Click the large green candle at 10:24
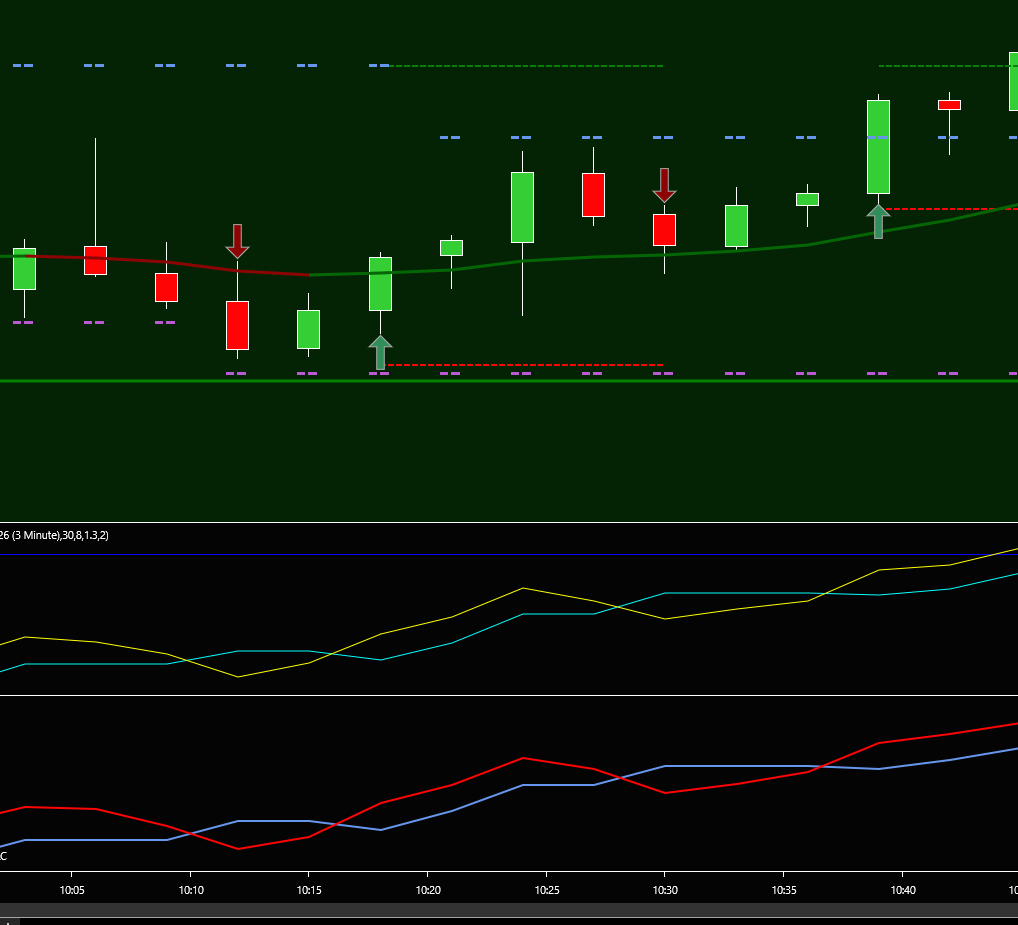This screenshot has width=1018, height=925. point(522,207)
